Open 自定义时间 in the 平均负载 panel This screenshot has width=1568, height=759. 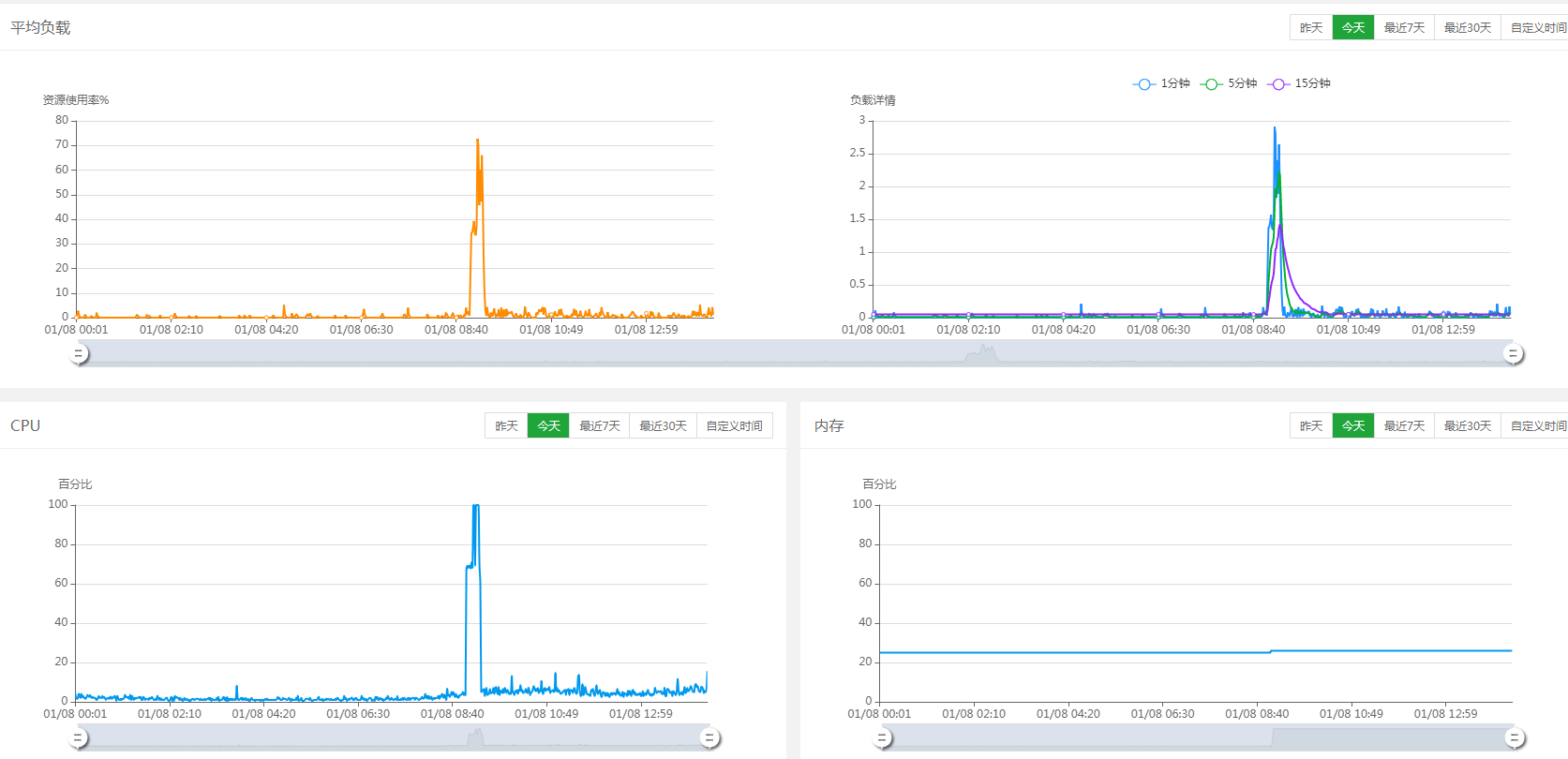click(x=1537, y=28)
